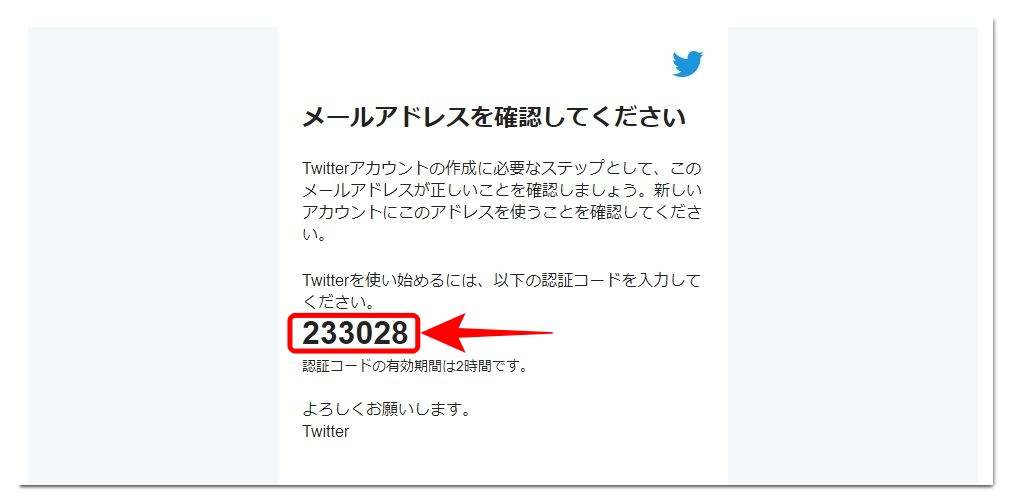1009x501 pixels.
Task: Click the Twitter signature at the bottom
Action: (326, 431)
